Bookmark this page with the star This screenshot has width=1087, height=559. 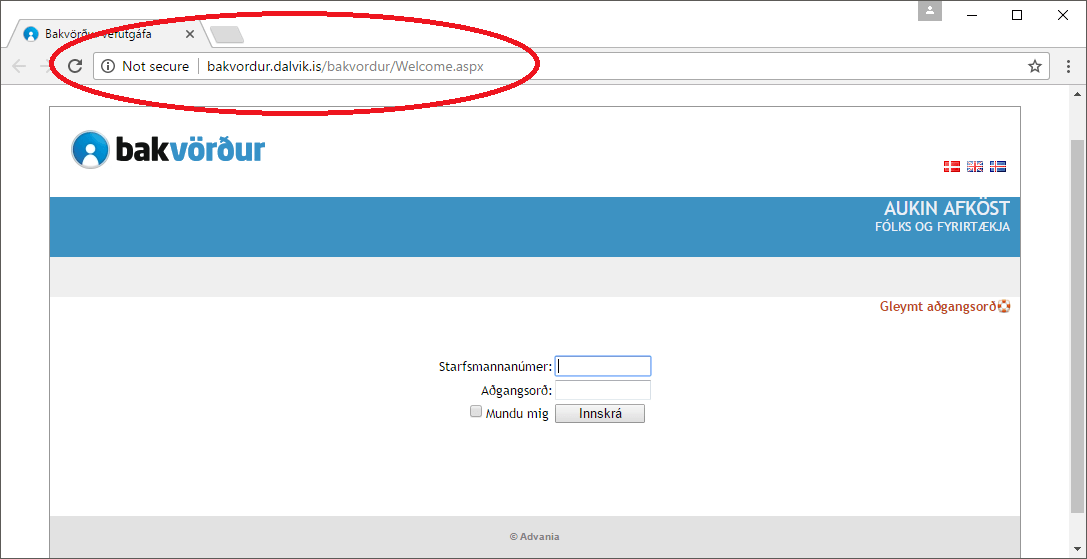1034,67
